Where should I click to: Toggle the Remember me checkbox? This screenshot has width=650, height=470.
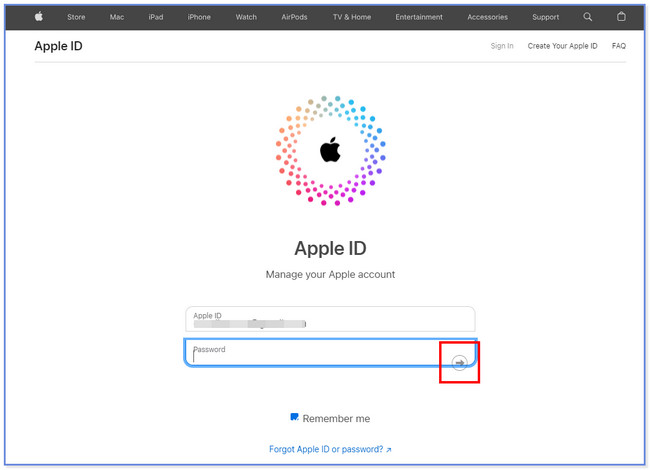pos(294,417)
